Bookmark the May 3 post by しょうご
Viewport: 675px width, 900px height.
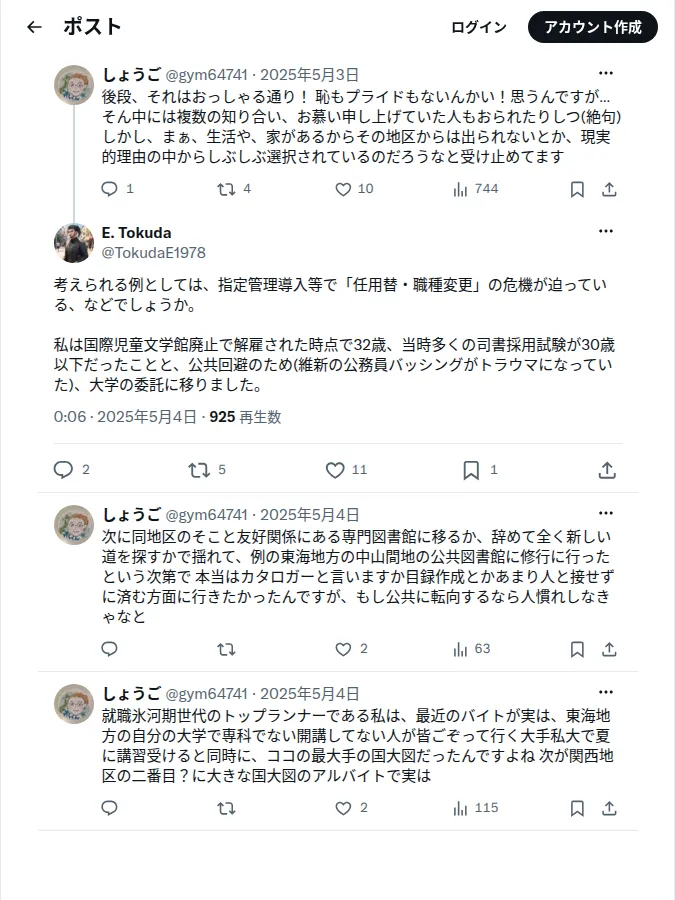click(577, 189)
